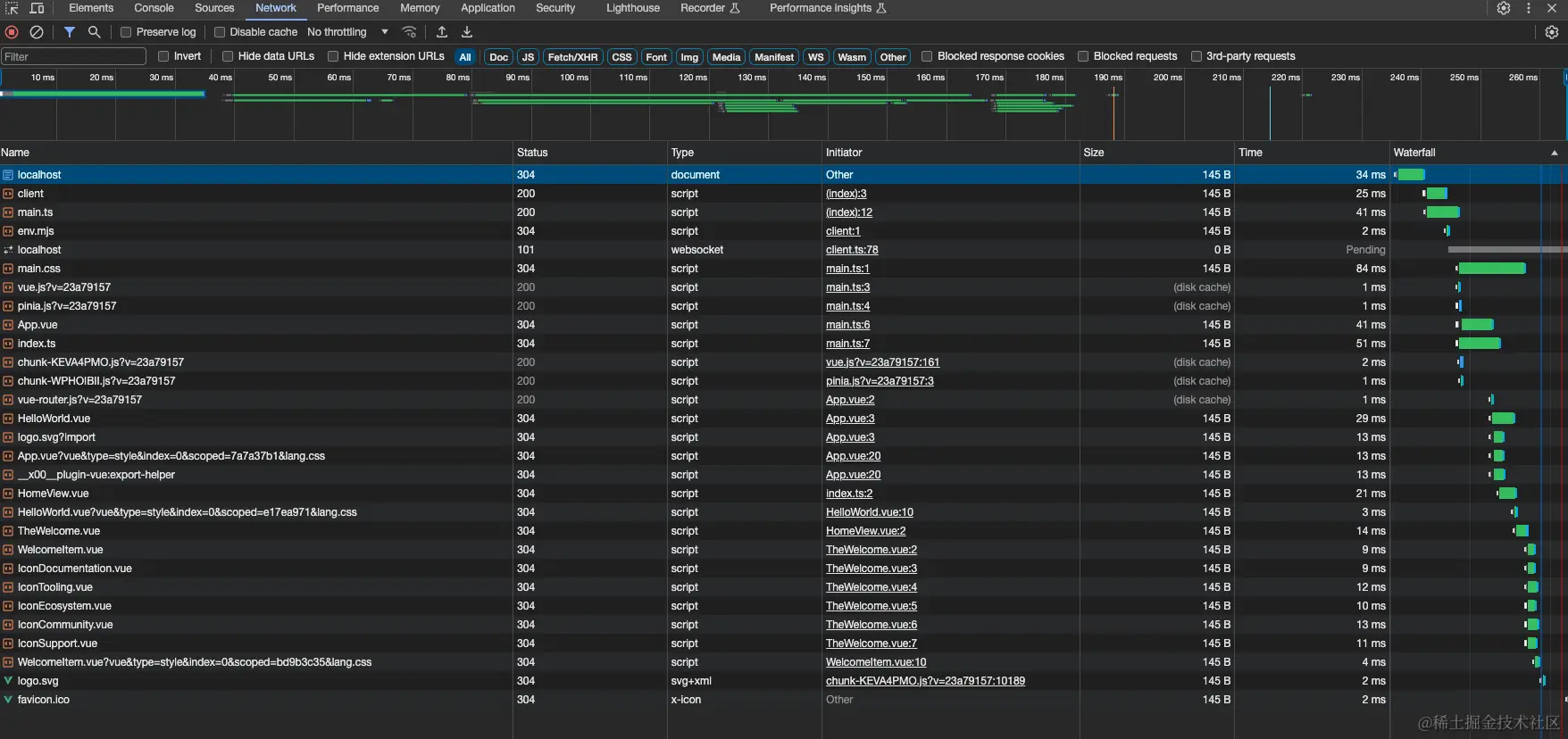Open network search magnifier
This screenshot has width=1568, height=739.
tap(94, 32)
